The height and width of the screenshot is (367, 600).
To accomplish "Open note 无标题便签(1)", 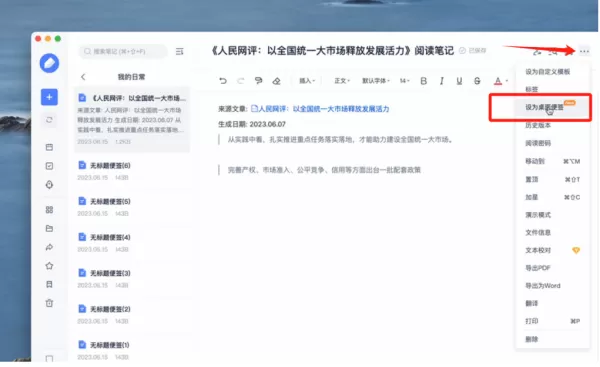I will tap(132, 350).
